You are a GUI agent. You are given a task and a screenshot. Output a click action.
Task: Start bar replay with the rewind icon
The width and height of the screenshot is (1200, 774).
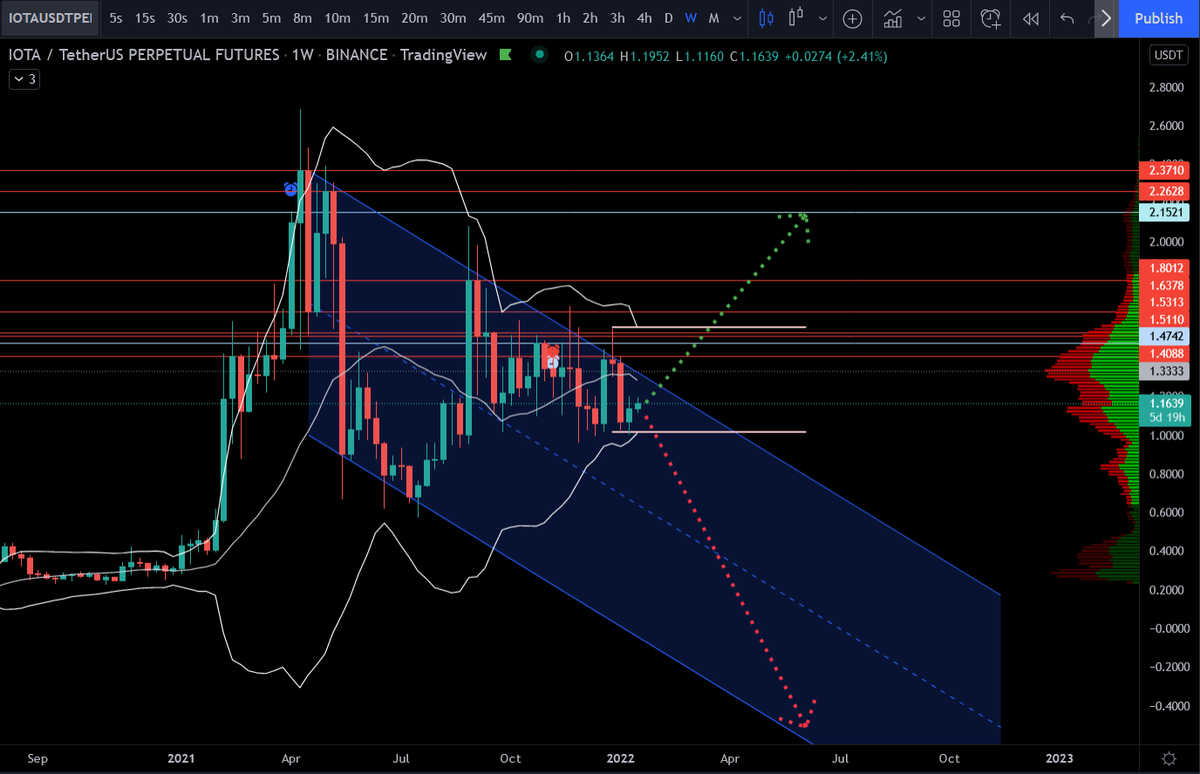pyautogui.click(x=1031, y=18)
